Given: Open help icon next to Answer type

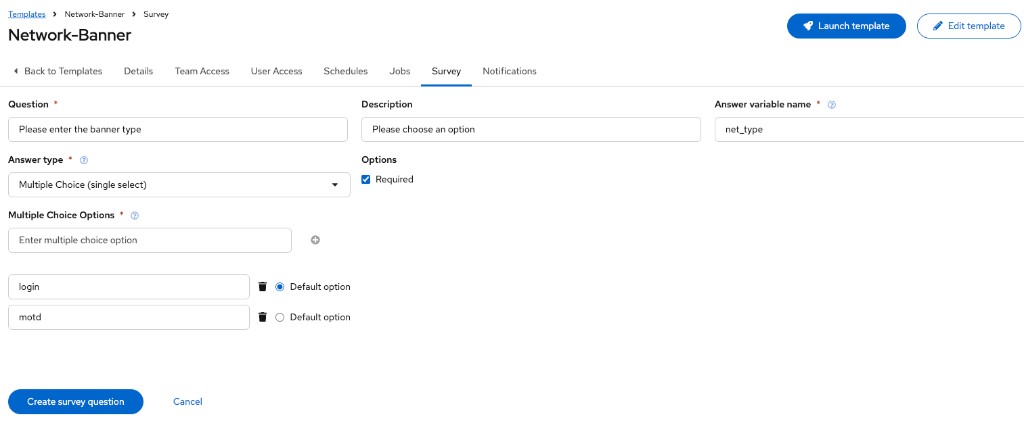Looking at the screenshot, I should tap(84, 160).
